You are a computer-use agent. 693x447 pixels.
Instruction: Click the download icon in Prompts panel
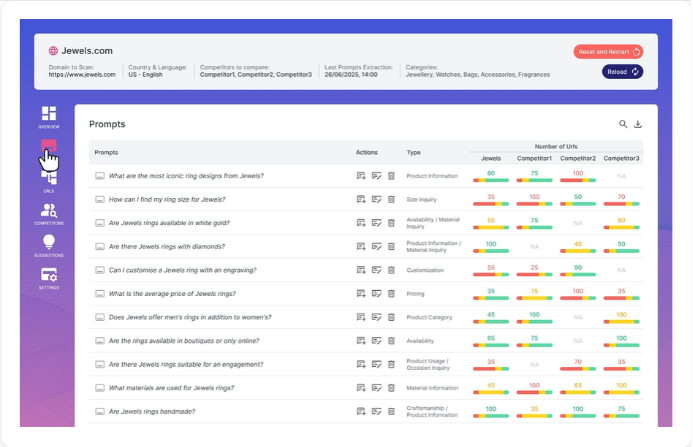pos(638,124)
